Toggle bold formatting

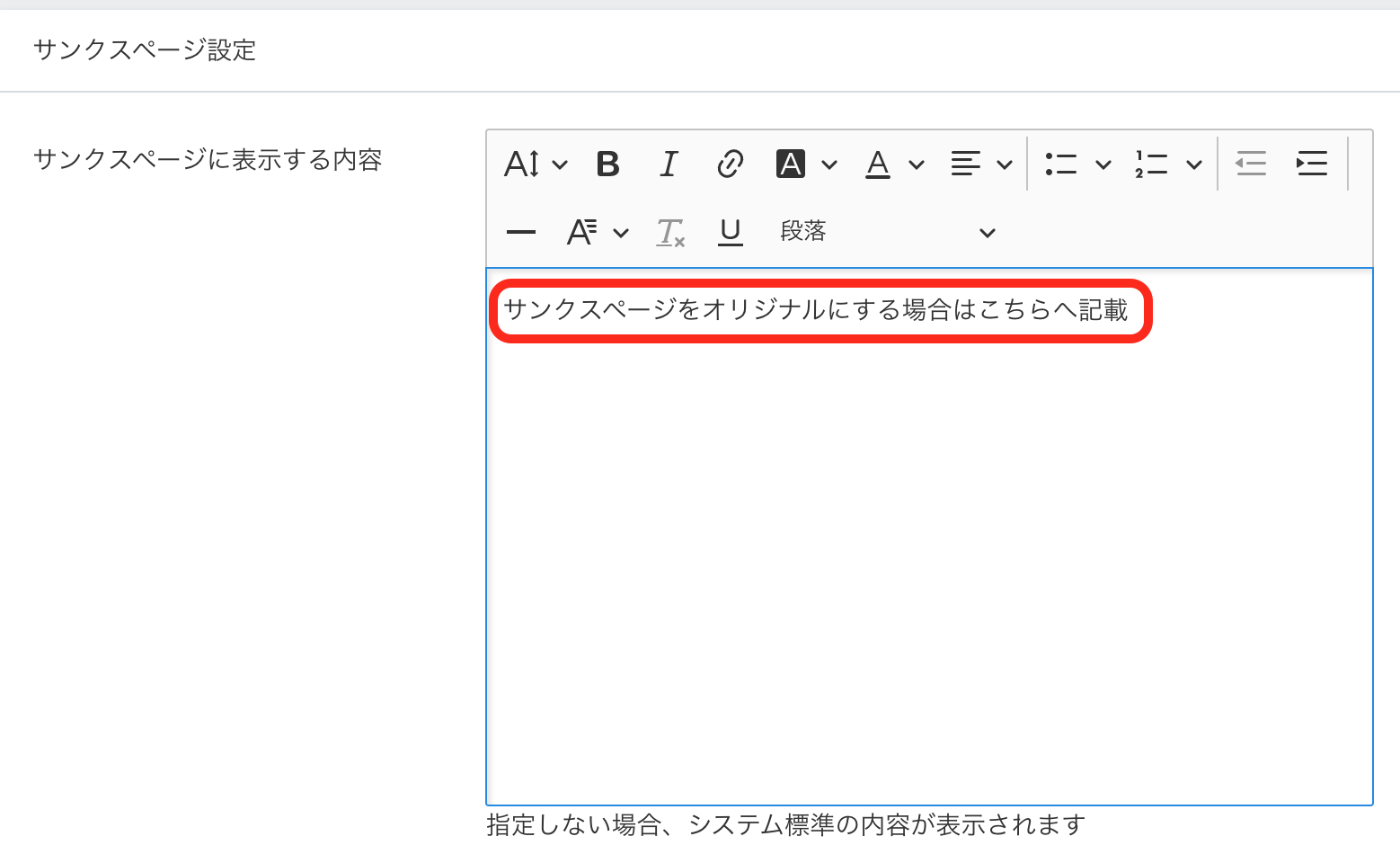point(607,165)
